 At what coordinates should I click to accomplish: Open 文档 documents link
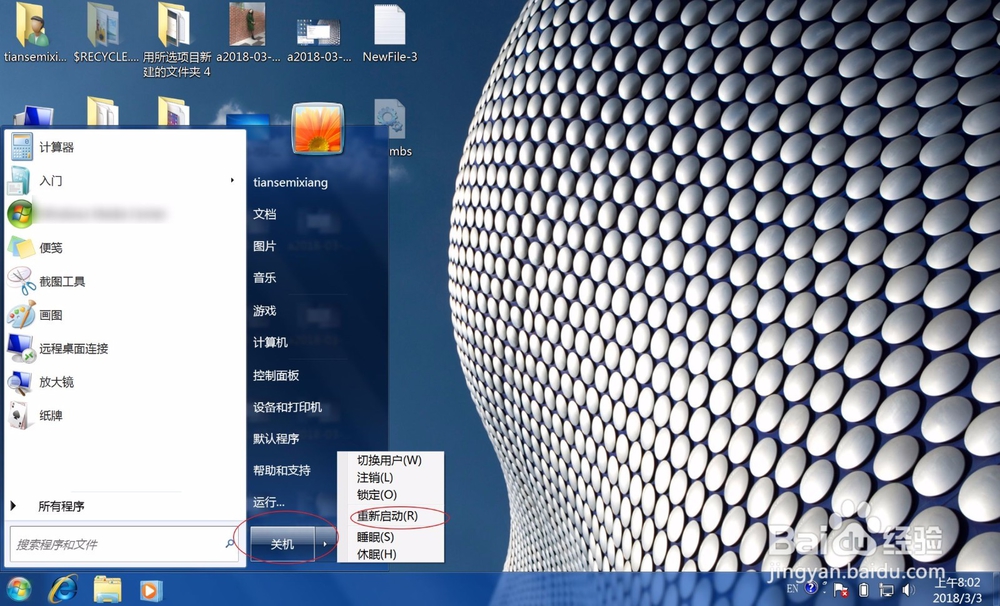pos(265,214)
